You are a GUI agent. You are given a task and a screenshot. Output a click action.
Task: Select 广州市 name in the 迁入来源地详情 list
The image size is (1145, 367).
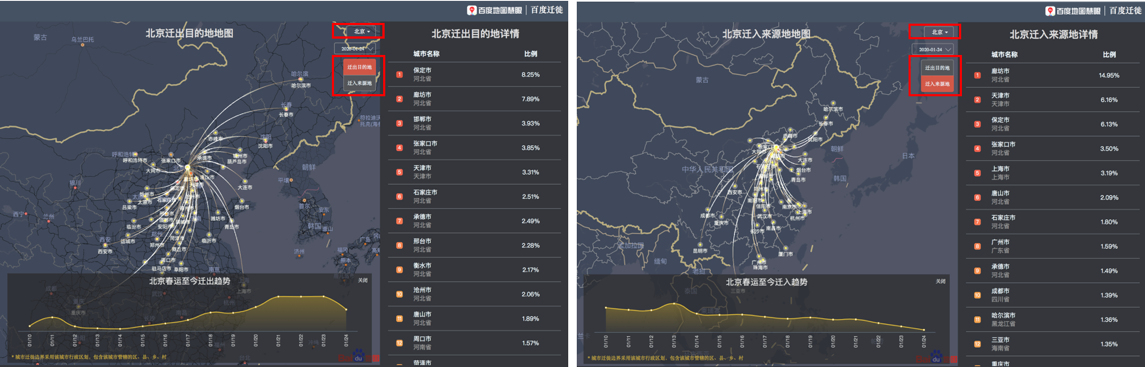pyautogui.click(x=1000, y=242)
